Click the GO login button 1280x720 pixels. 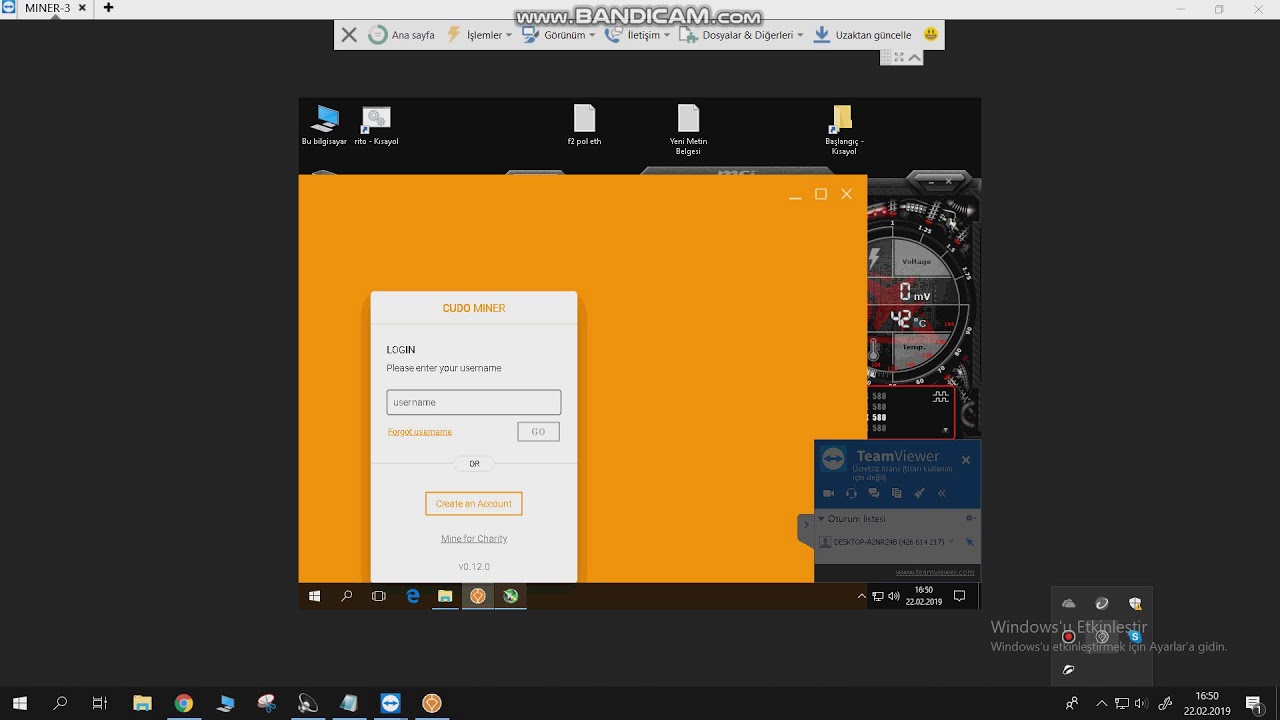[x=538, y=432]
